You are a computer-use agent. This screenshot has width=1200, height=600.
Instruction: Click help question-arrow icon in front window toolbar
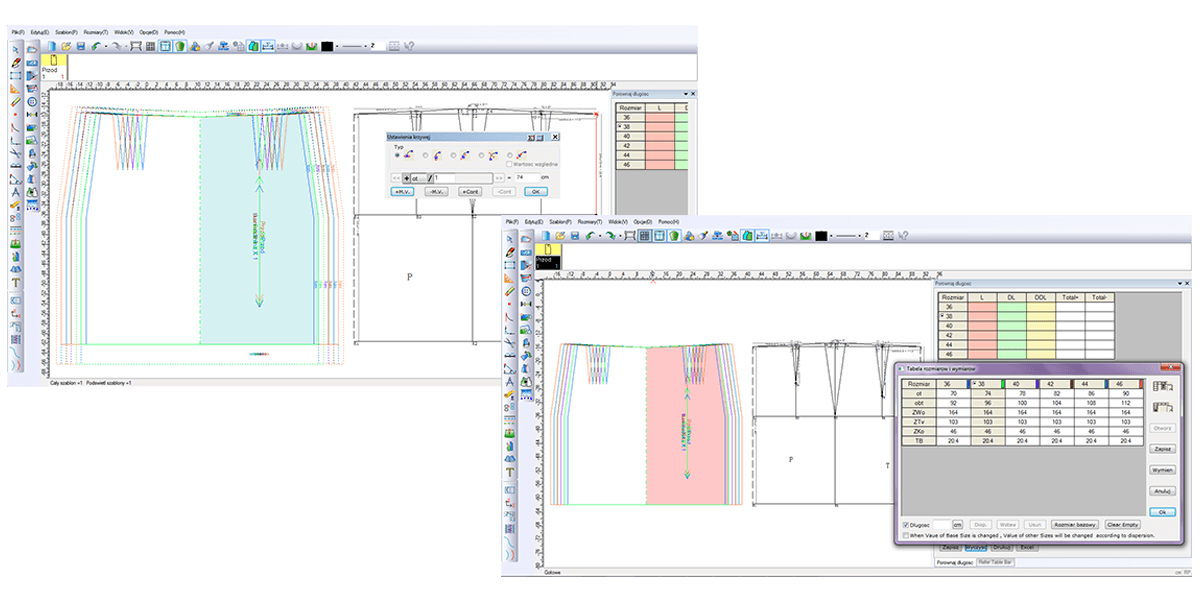click(x=903, y=235)
